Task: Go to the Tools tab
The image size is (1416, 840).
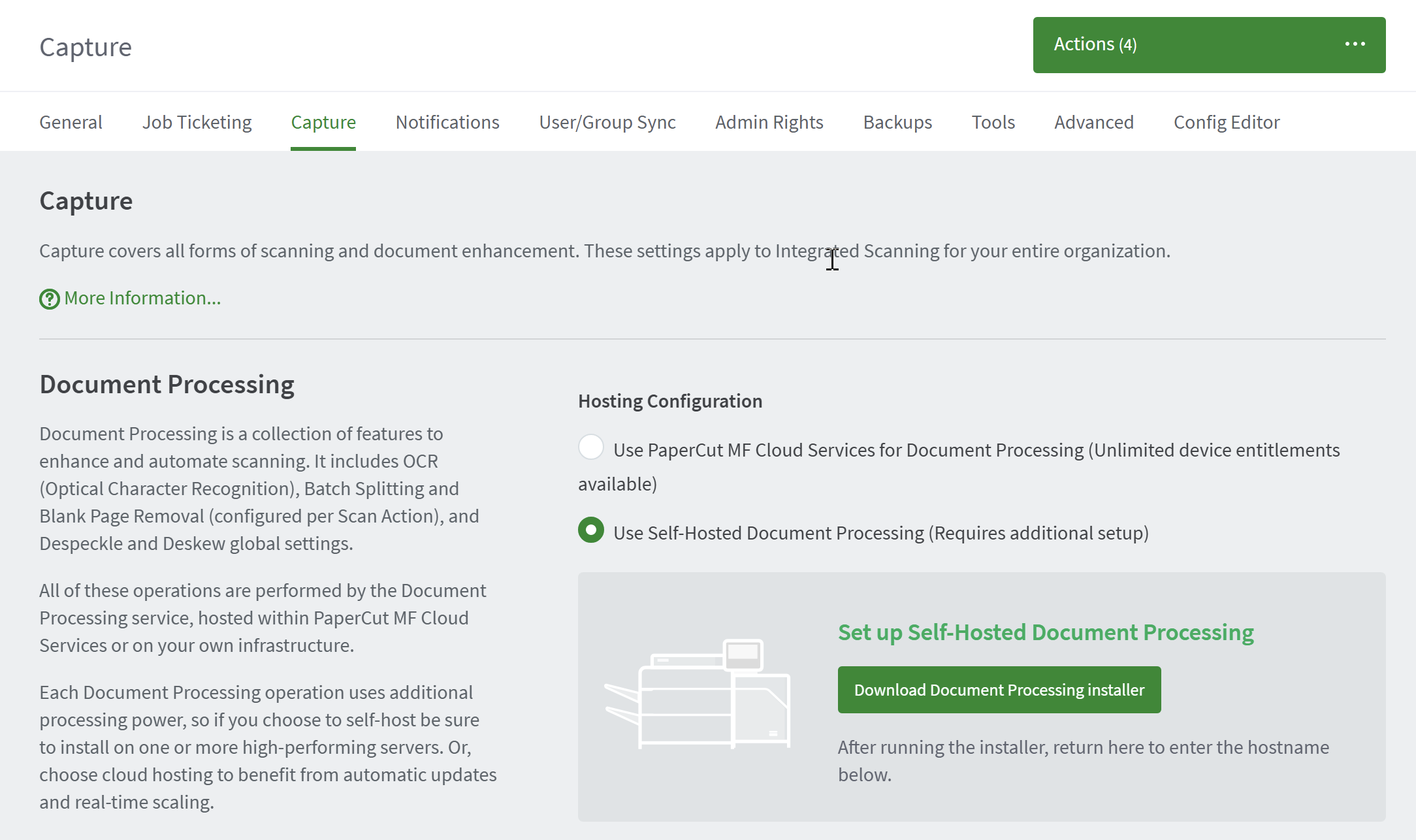Action: pyautogui.click(x=993, y=122)
